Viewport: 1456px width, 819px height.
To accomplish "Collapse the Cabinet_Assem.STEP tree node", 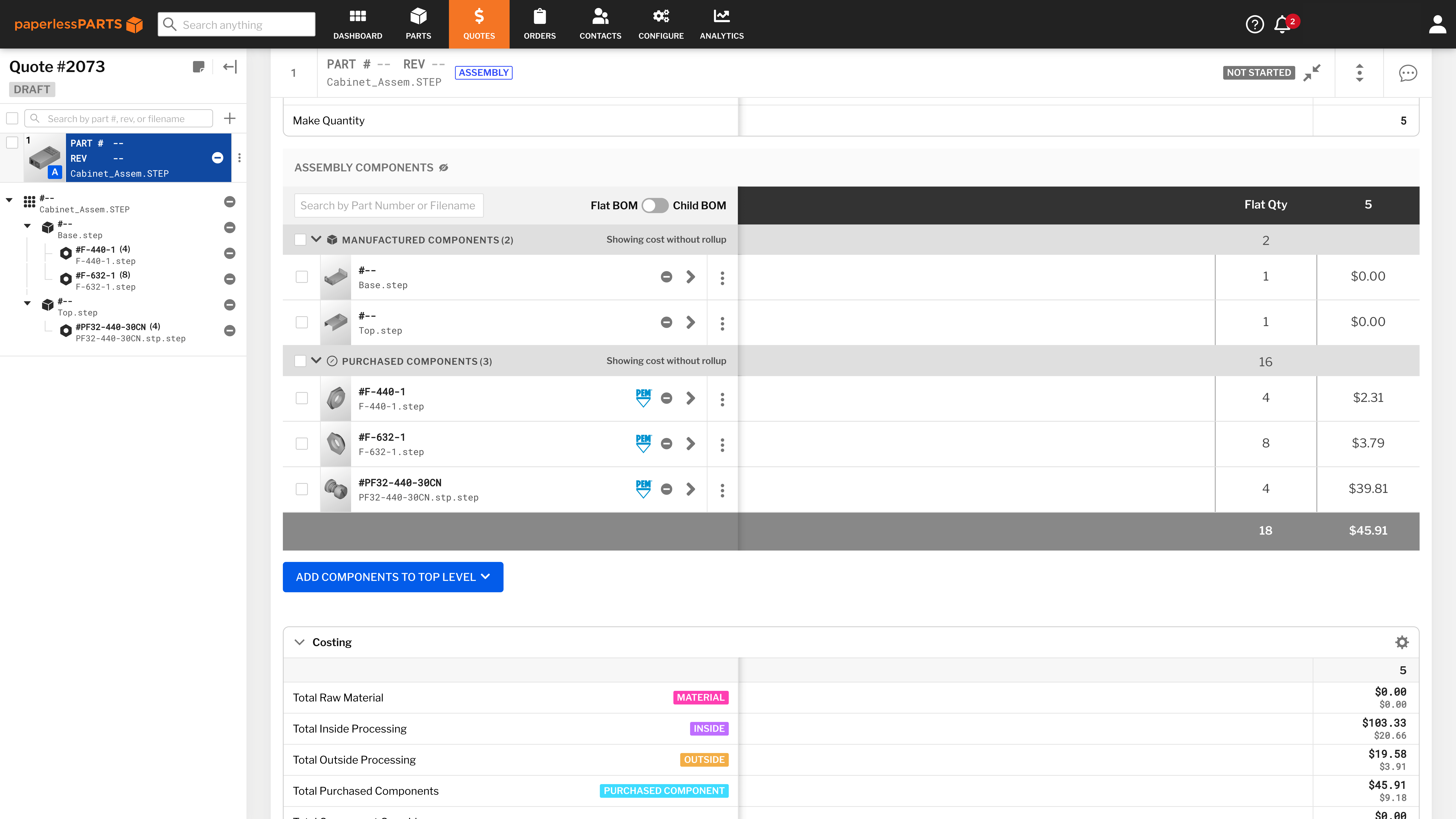I will 9,200.
